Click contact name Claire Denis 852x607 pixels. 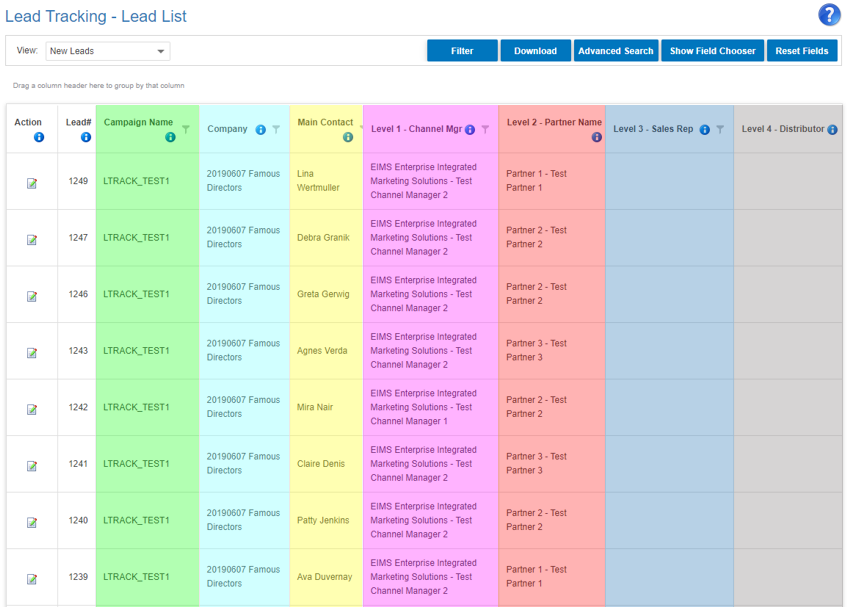[x=321, y=464]
